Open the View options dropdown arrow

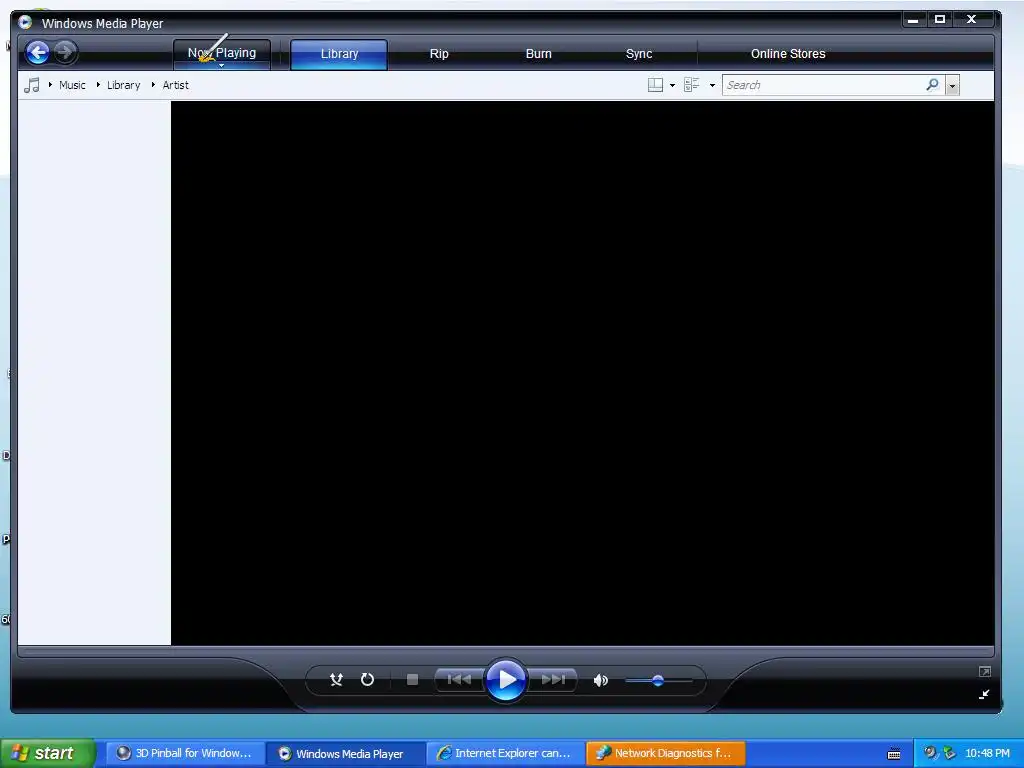point(712,86)
